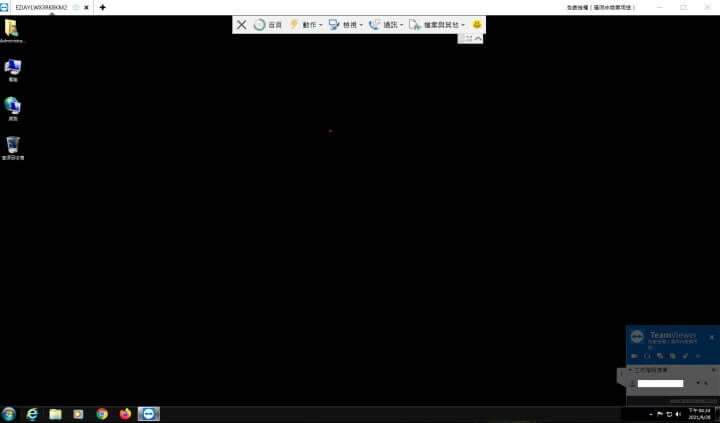The image size is (720, 423).
Task: Click the TeamViewer logo at top-left
Action: [x=5, y=7]
